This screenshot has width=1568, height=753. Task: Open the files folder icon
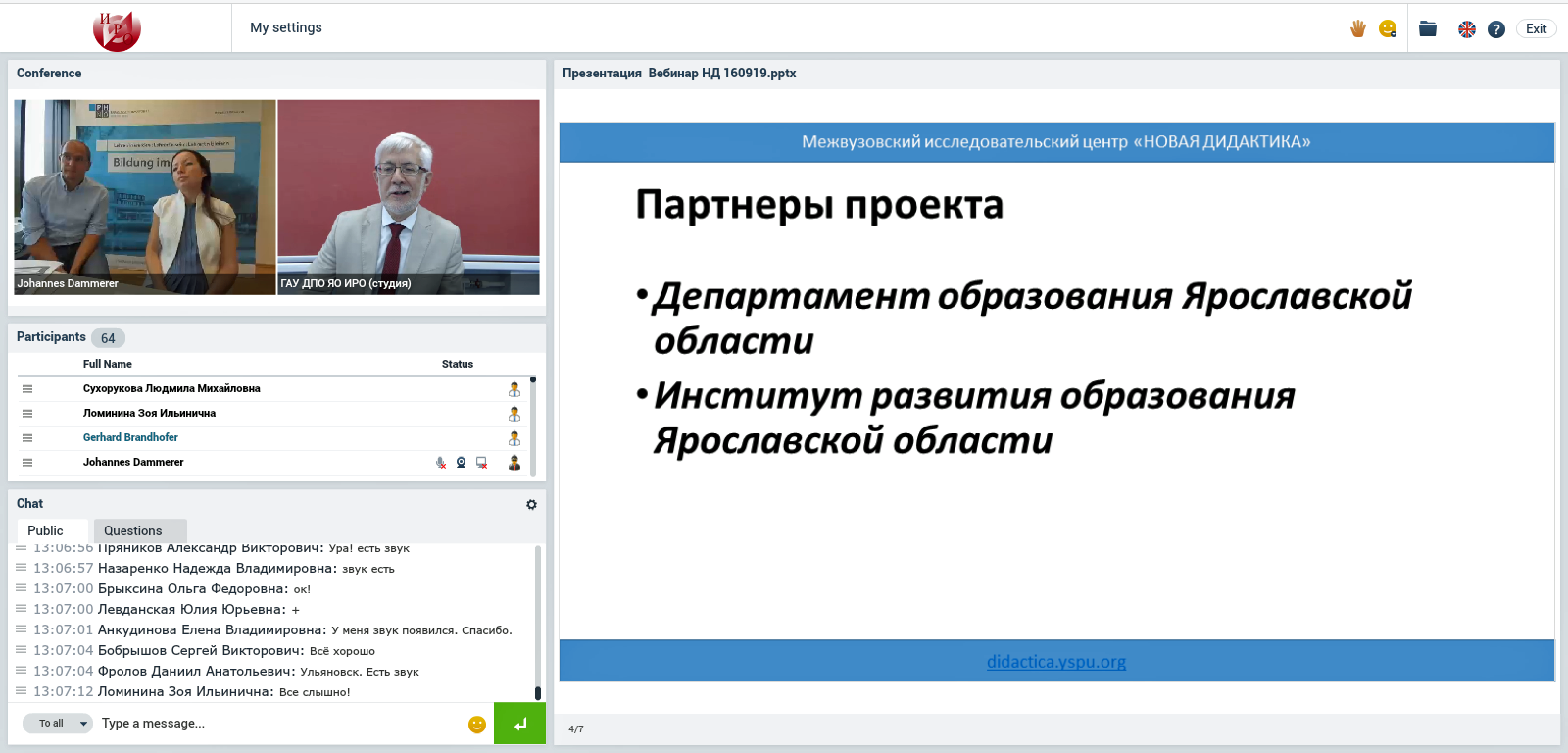pyautogui.click(x=1428, y=28)
